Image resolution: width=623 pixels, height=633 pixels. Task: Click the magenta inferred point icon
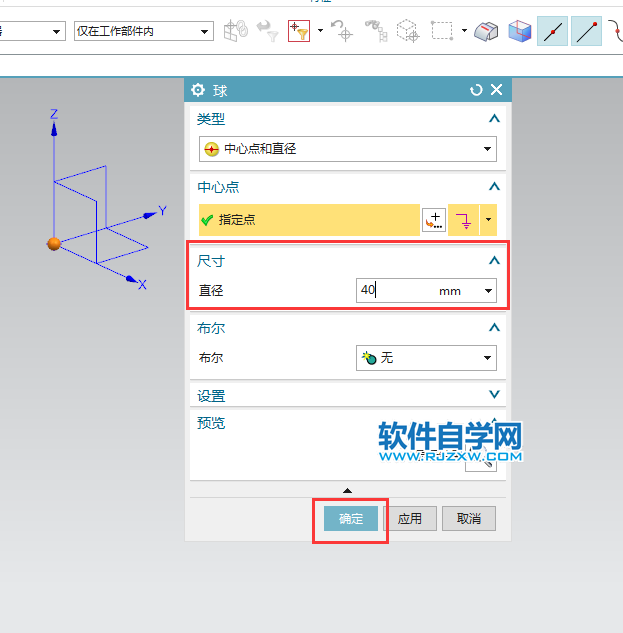point(464,220)
